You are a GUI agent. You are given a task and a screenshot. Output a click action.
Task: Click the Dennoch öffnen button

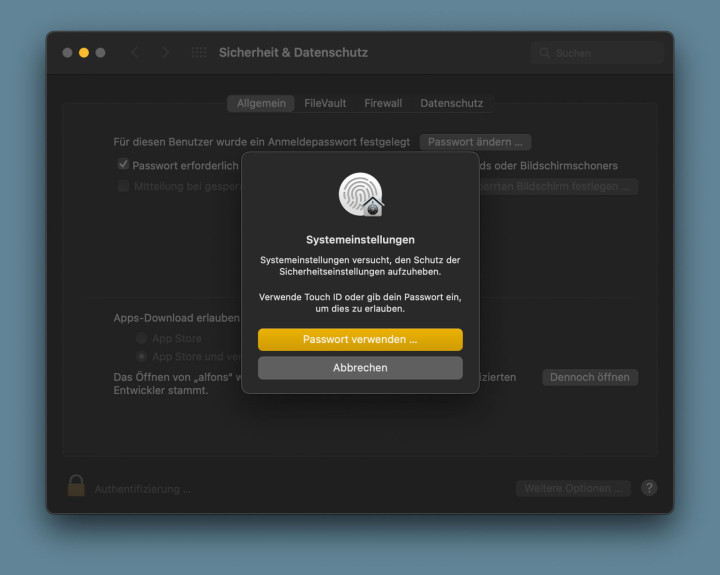[x=590, y=378]
